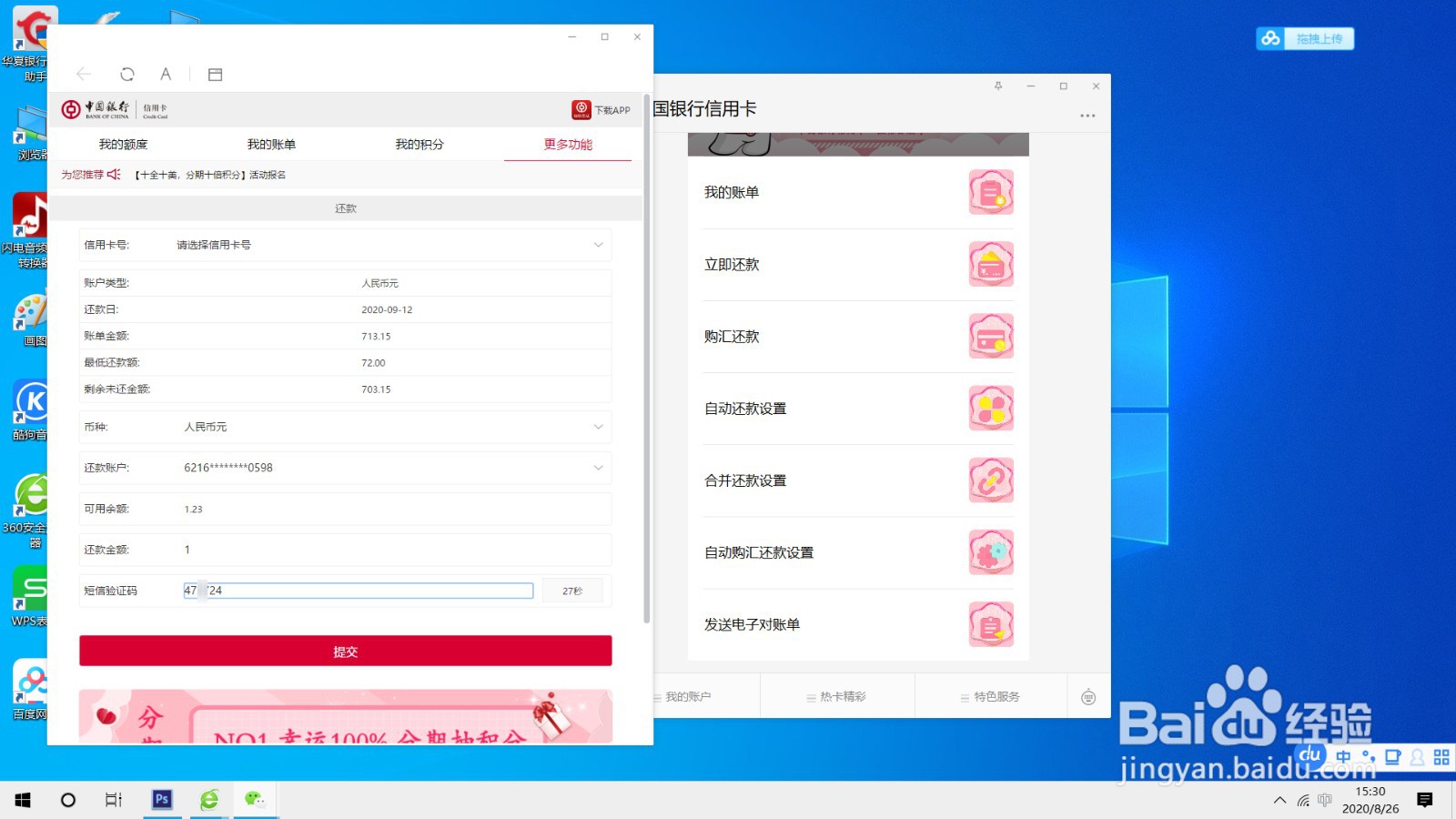
Task: Open font size settings via the A icon
Action: pyautogui.click(x=166, y=74)
